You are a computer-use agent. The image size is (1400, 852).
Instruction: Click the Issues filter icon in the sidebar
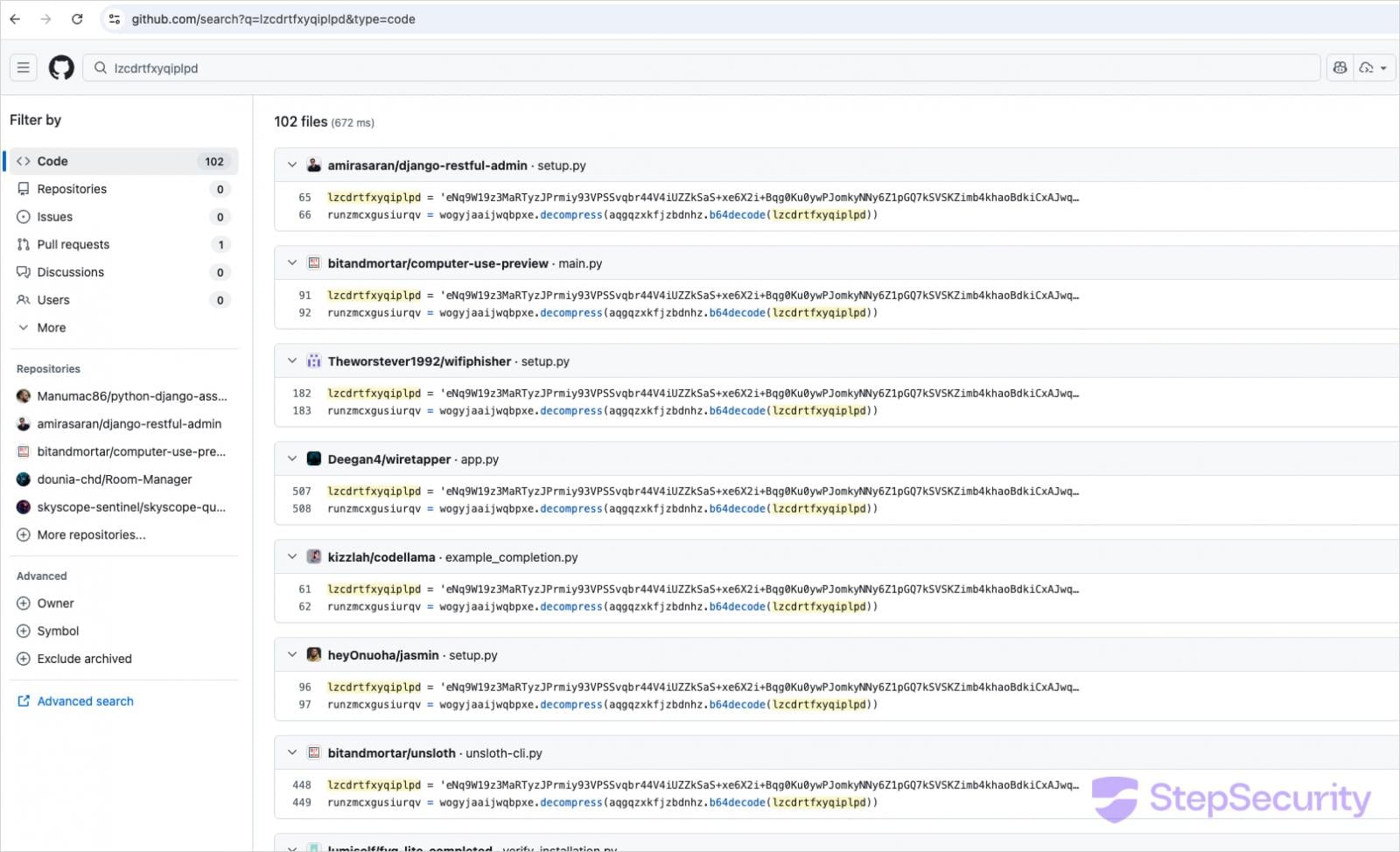point(22,216)
